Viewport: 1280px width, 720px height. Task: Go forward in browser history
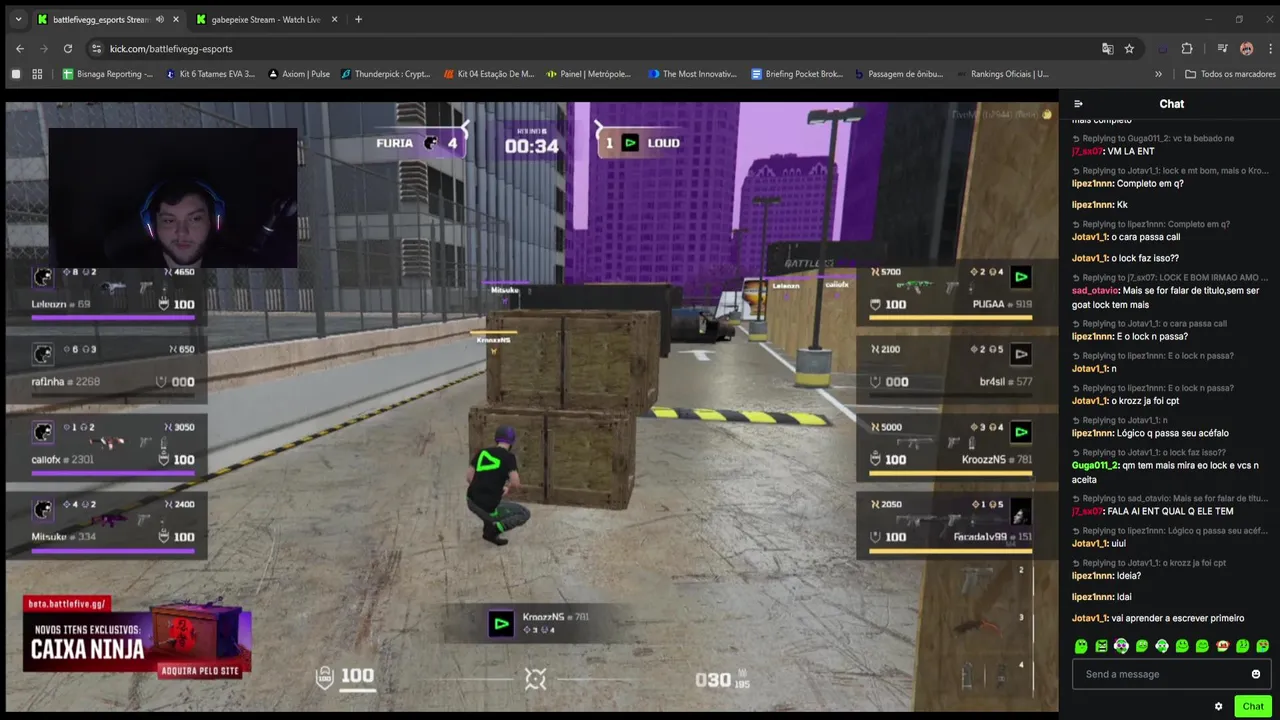[44, 48]
